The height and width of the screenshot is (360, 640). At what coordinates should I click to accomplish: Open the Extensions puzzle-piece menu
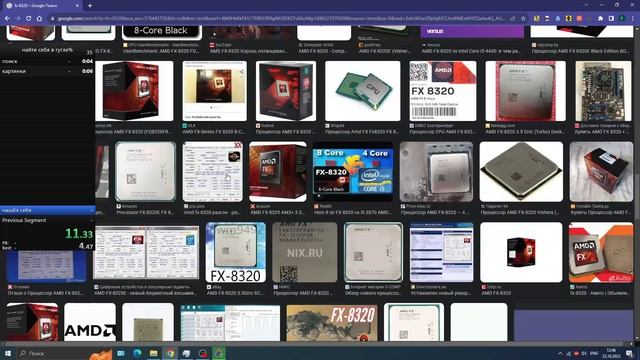click(x=600, y=18)
